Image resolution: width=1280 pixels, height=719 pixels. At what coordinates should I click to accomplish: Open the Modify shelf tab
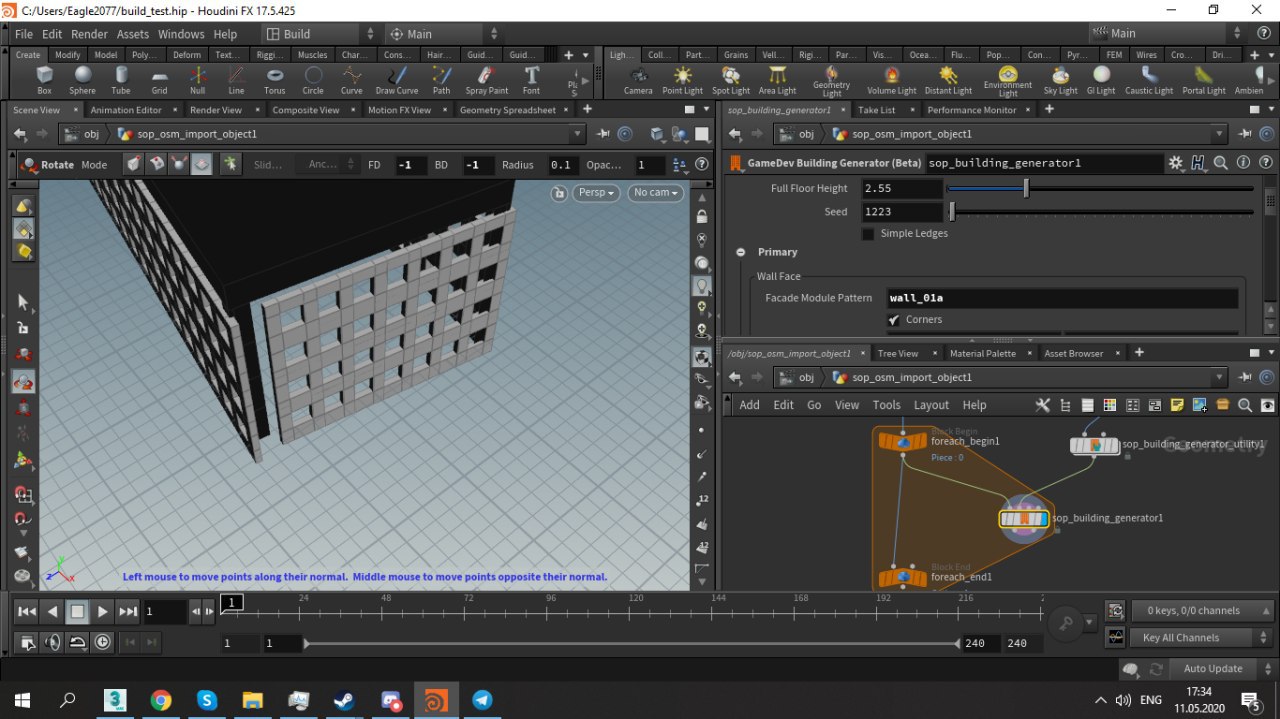pos(68,55)
